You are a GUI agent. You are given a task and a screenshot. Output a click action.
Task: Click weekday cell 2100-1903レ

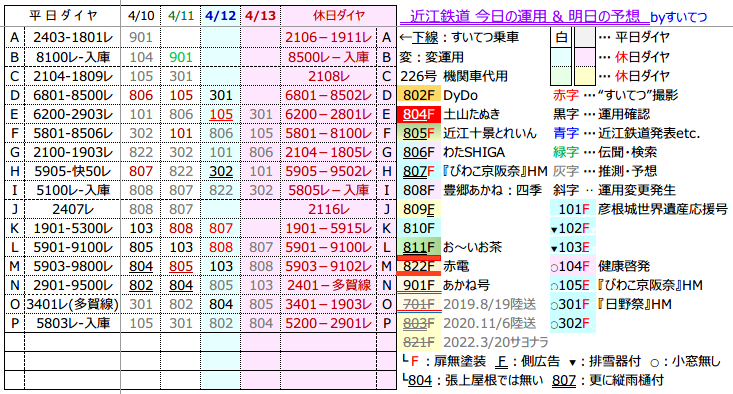(72, 152)
